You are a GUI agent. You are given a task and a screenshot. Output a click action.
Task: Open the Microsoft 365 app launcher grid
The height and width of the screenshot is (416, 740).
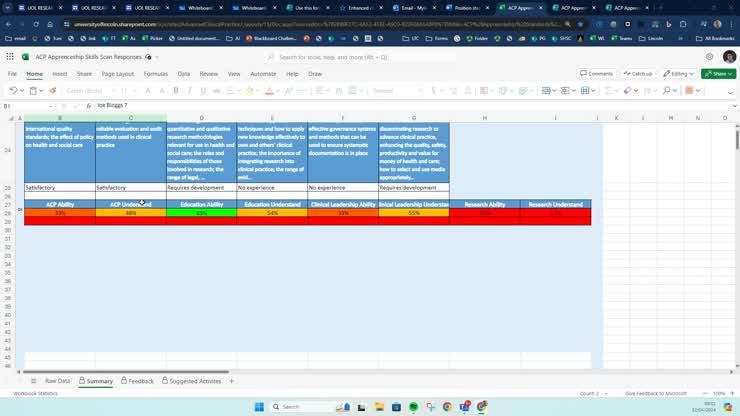[x=10, y=57]
